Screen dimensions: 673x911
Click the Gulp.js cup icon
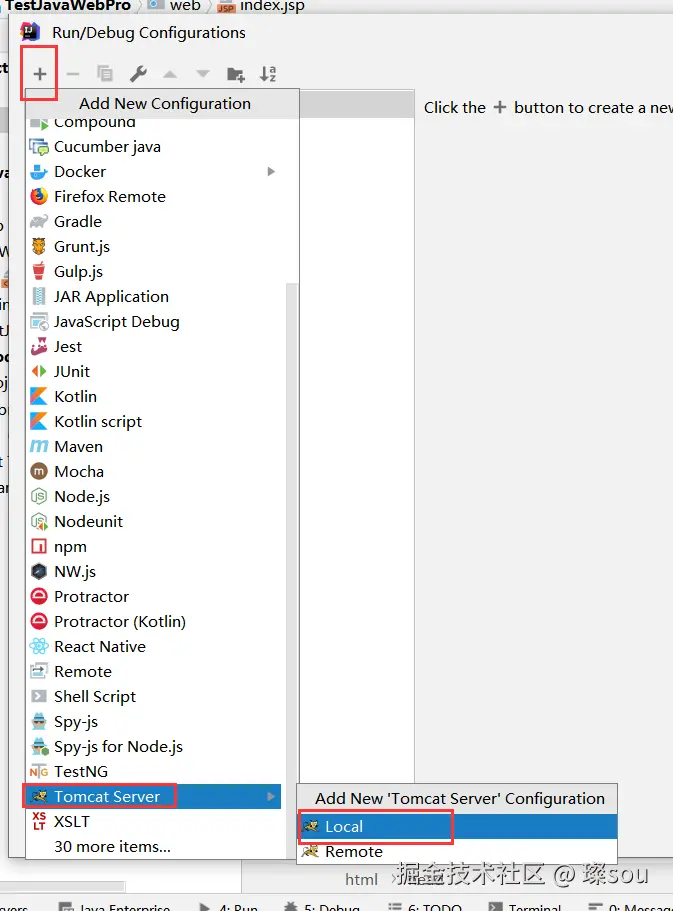39,271
